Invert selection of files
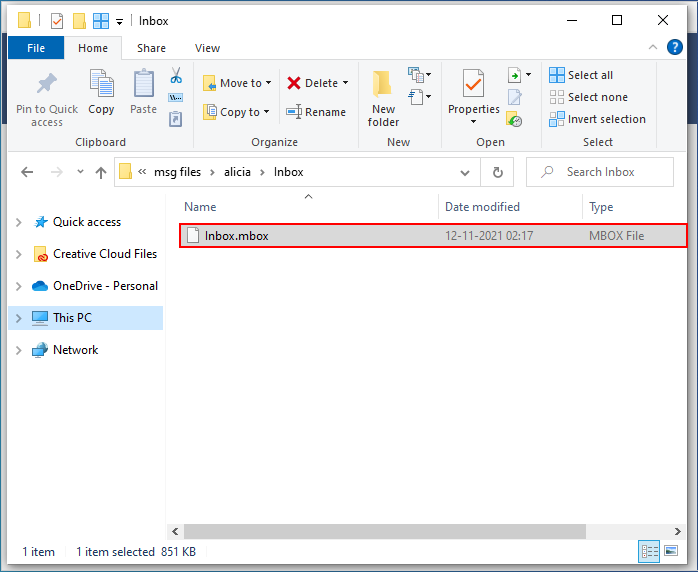698x572 pixels. (597, 119)
